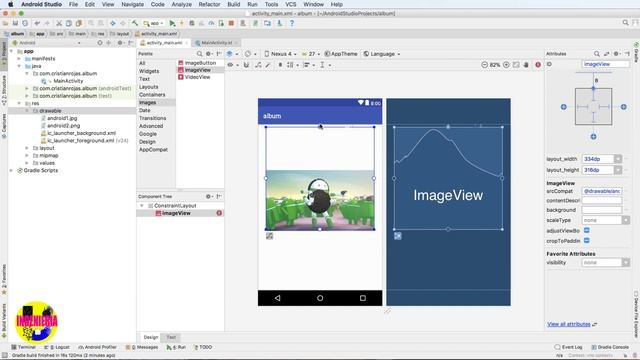Zoom out the design with minus icon

click(484, 65)
